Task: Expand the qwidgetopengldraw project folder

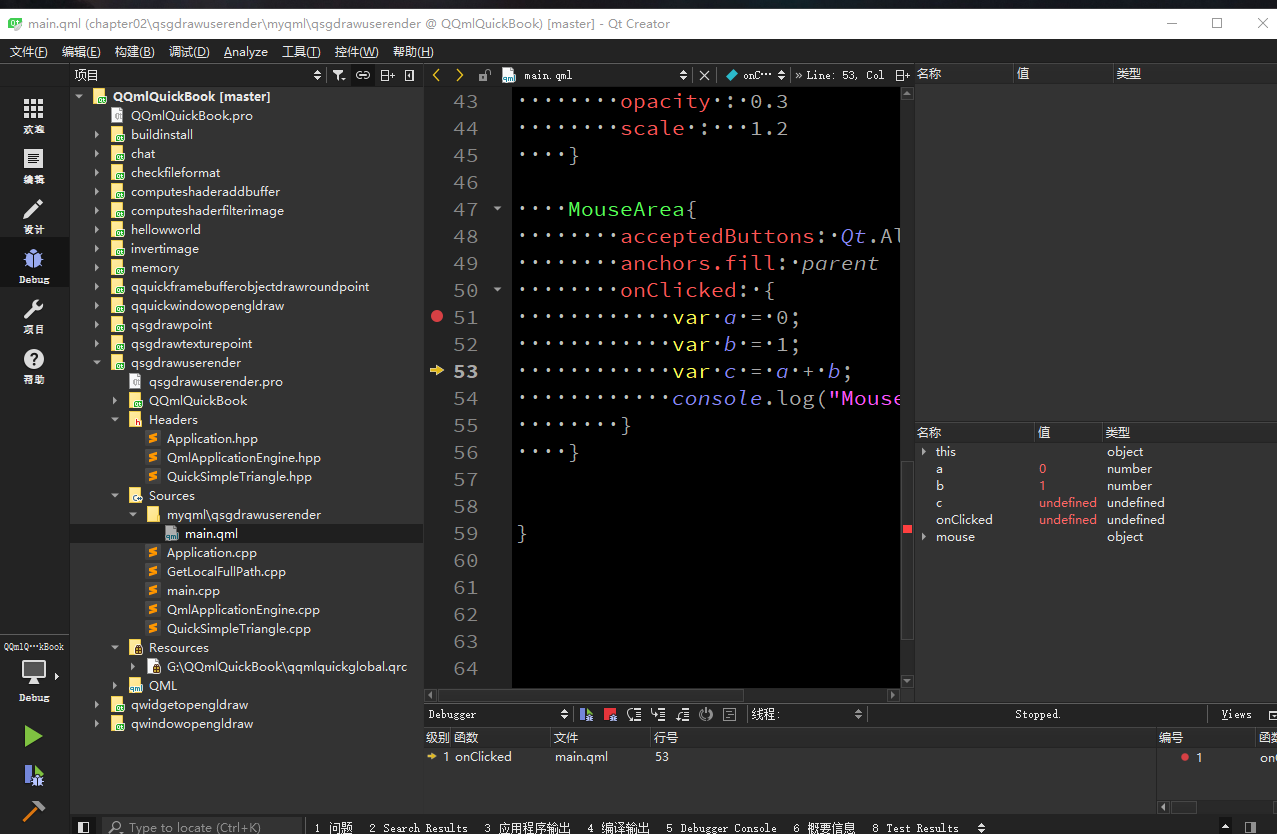Action: click(x=97, y=705)
